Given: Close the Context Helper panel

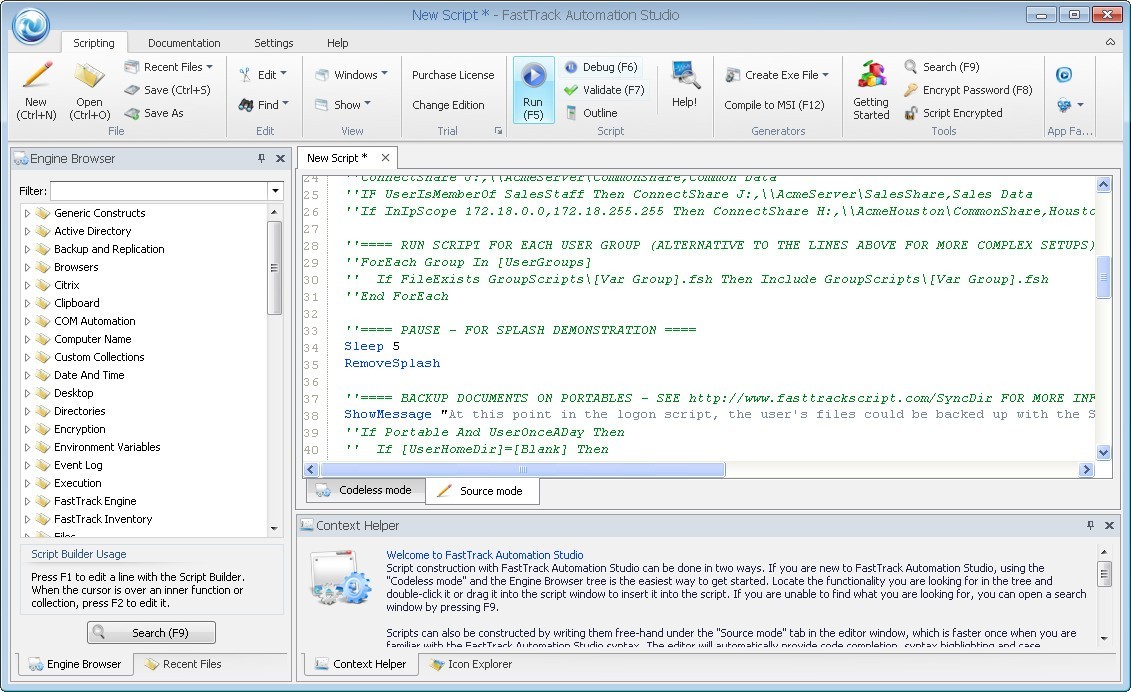Looking at the screenshot, I should (1109, 526).
